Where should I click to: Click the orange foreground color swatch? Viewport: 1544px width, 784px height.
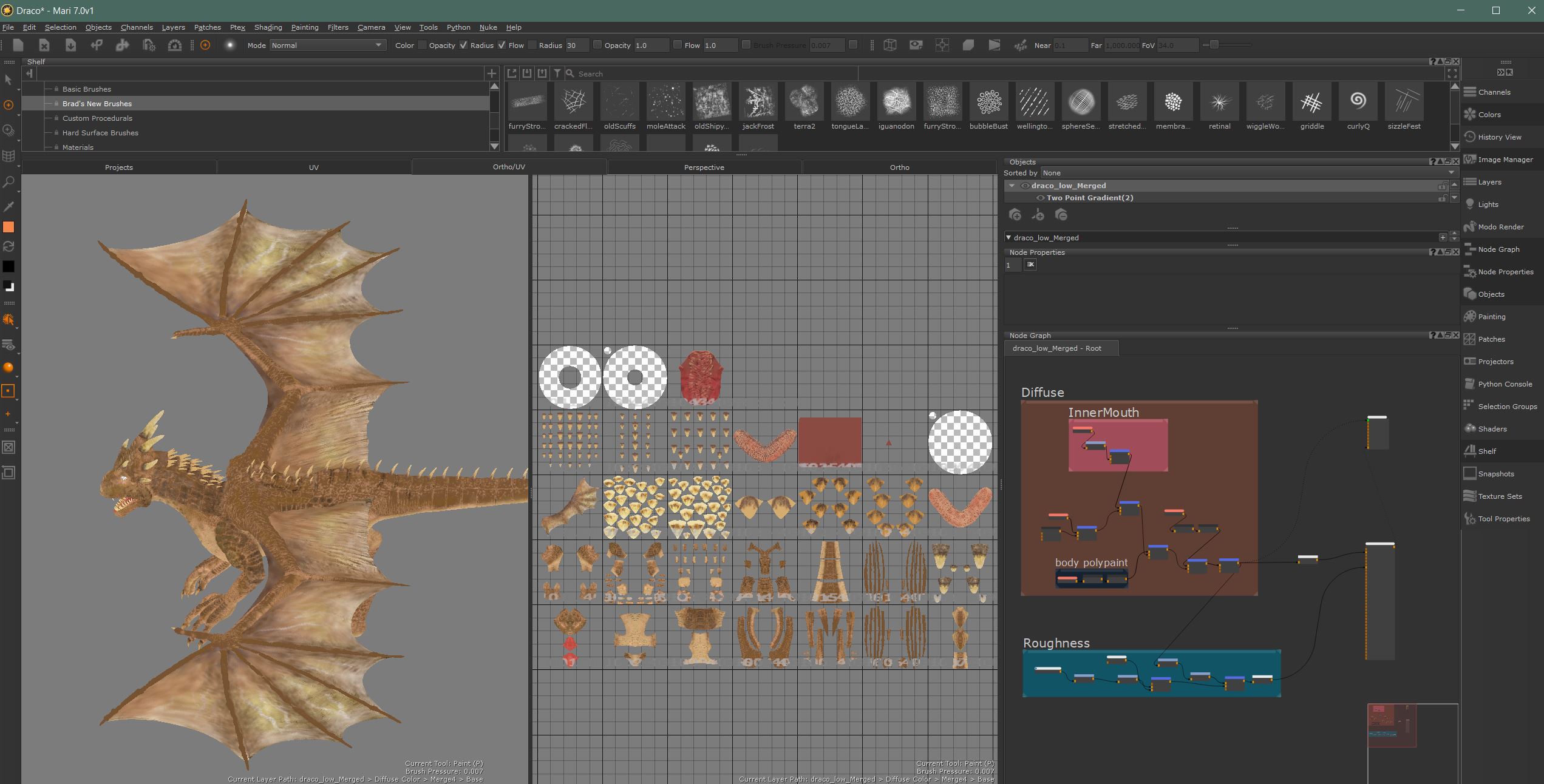[9, 227]
